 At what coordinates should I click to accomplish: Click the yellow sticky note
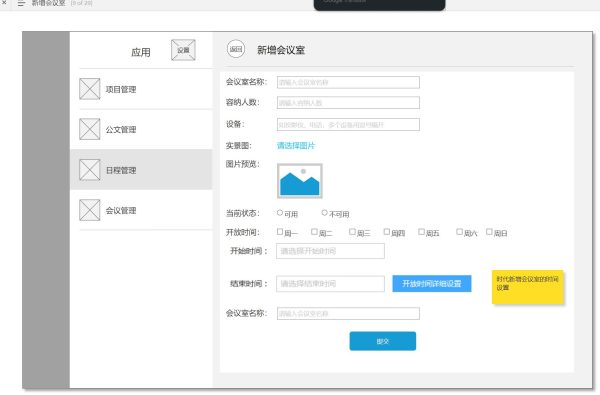click(528, 287)
